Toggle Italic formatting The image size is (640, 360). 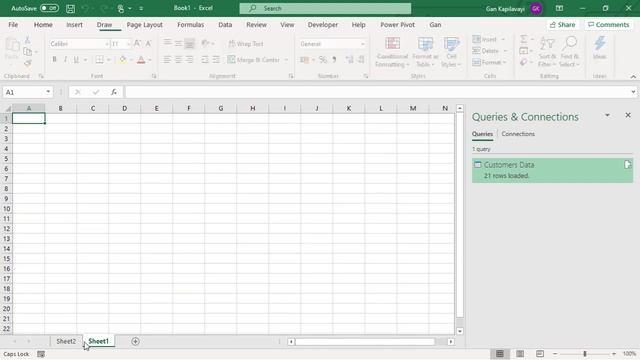click(x=65, y=60)
